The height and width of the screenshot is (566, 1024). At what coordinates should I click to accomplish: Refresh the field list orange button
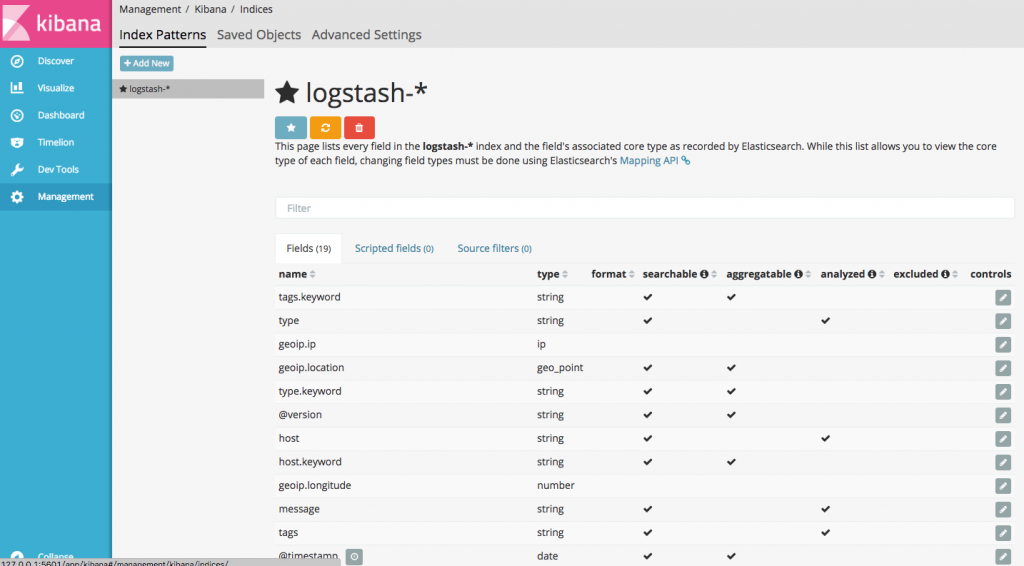325,128
